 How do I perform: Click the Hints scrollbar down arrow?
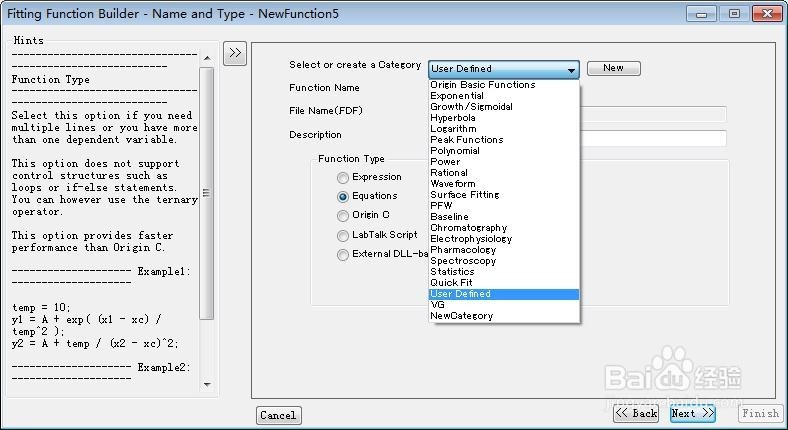(207, 385)
